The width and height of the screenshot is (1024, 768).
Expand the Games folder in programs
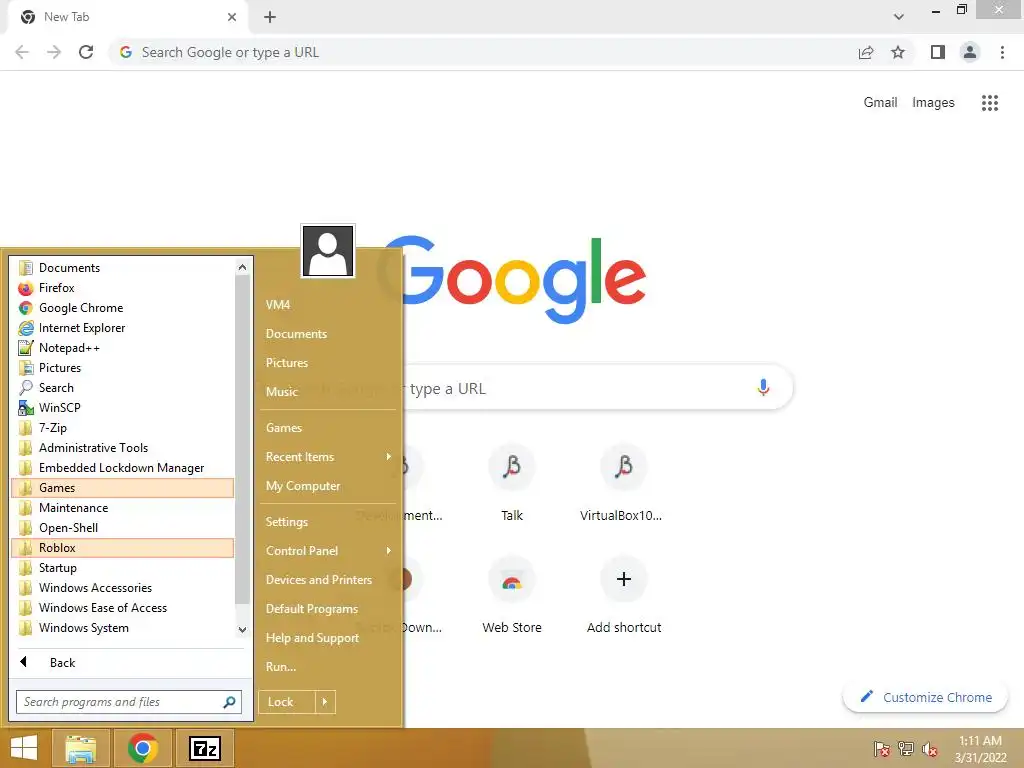pyautogui.click(x=122, y=488)
